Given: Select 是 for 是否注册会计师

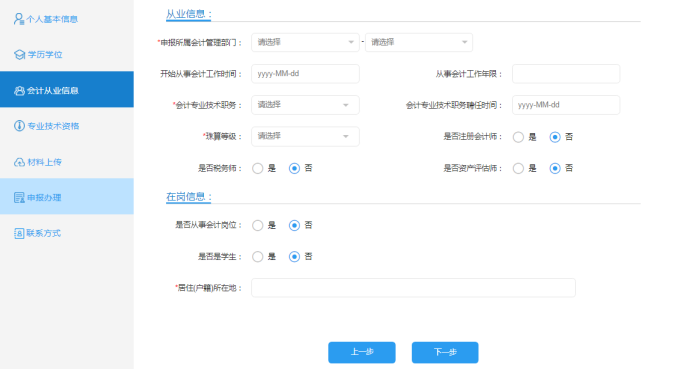Looking at the screenshot, I should 518,137.
